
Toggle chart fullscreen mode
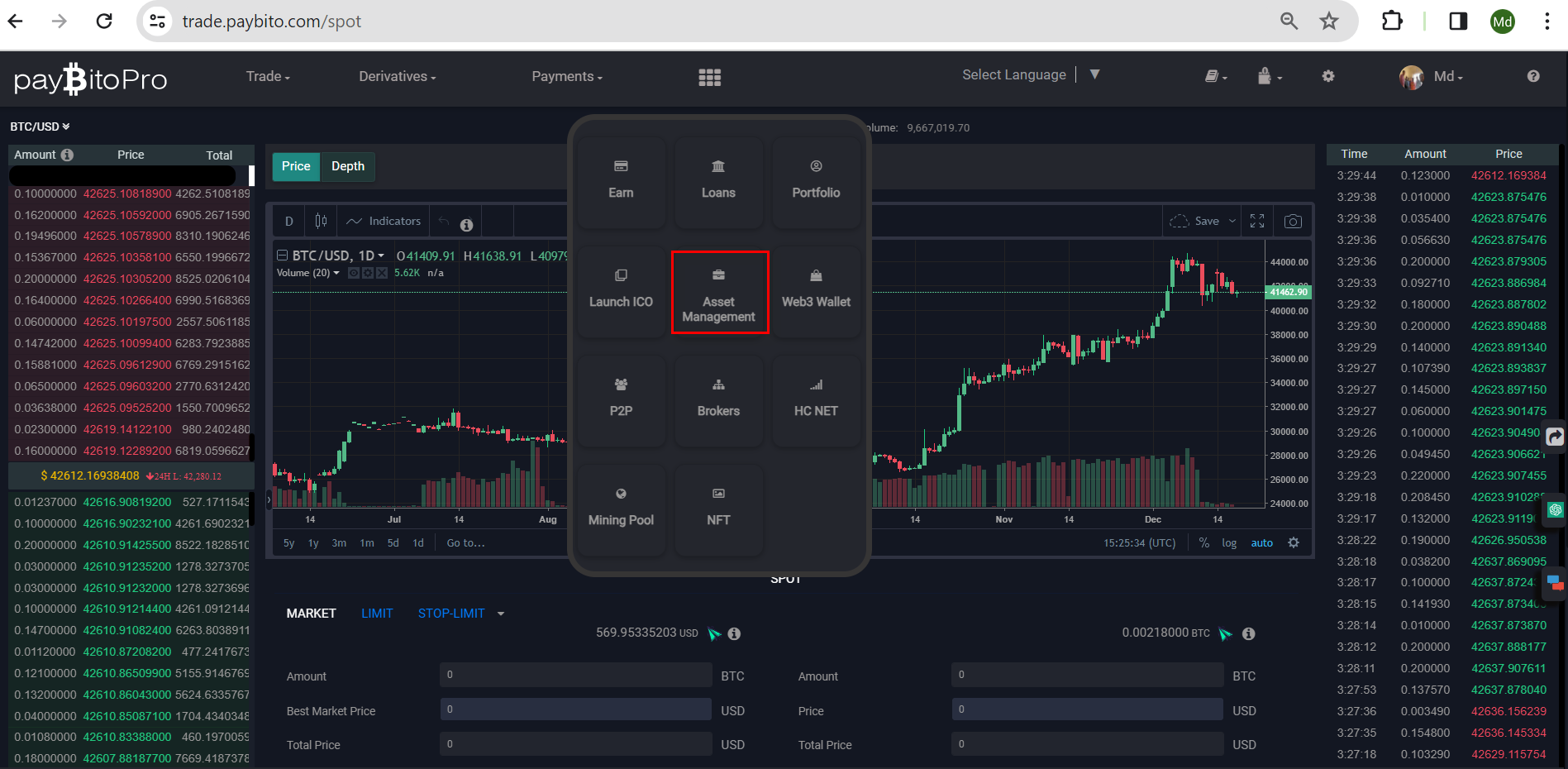point(1257,221)
